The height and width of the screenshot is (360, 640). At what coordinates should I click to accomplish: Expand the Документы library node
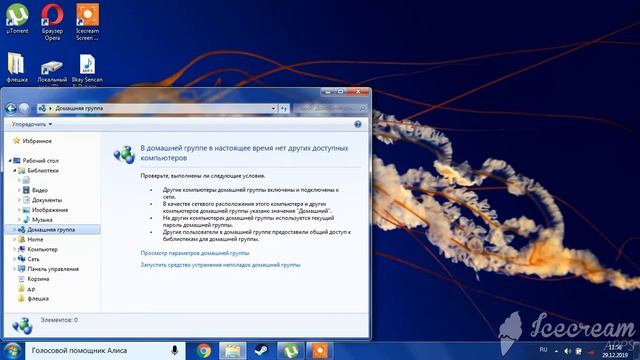(19, 200)
